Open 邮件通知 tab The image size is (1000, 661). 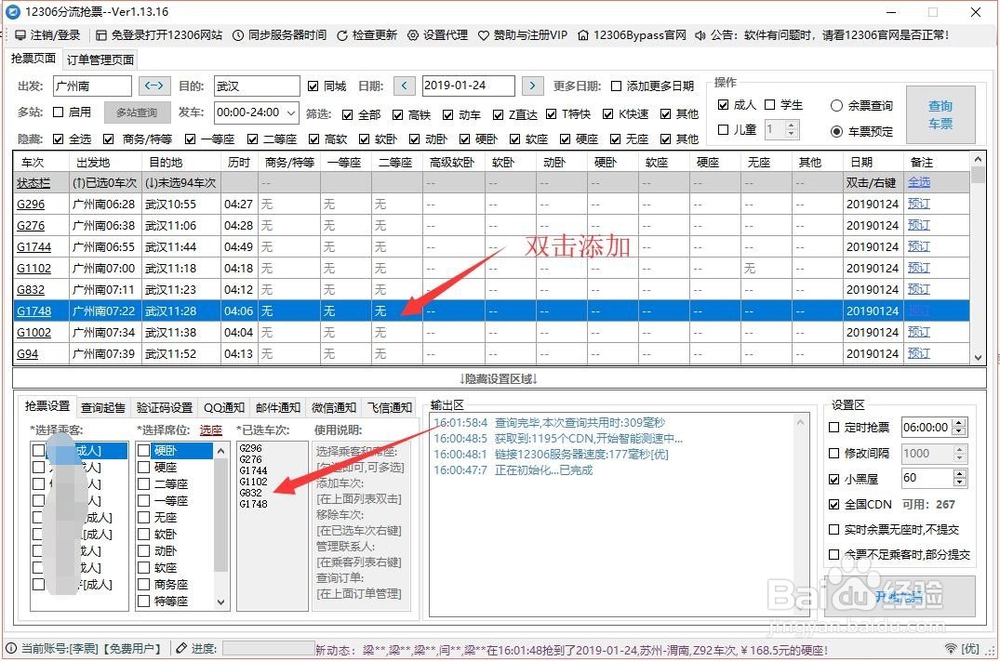click(278, 407)
